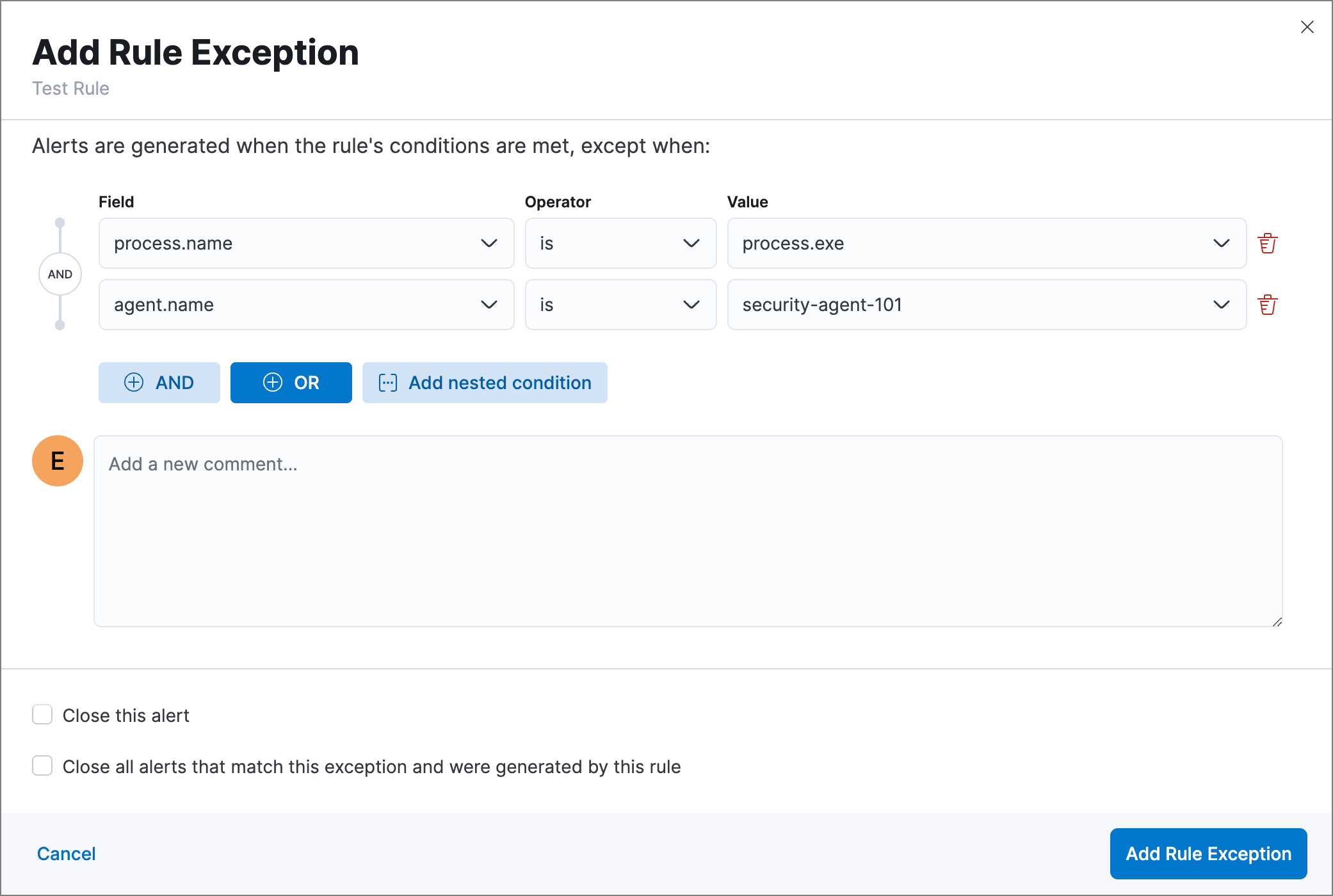Click the orange E user avatar
The width and height of the screenshot is (1333, 896).
pyautogui.click(x=57, y=461)
